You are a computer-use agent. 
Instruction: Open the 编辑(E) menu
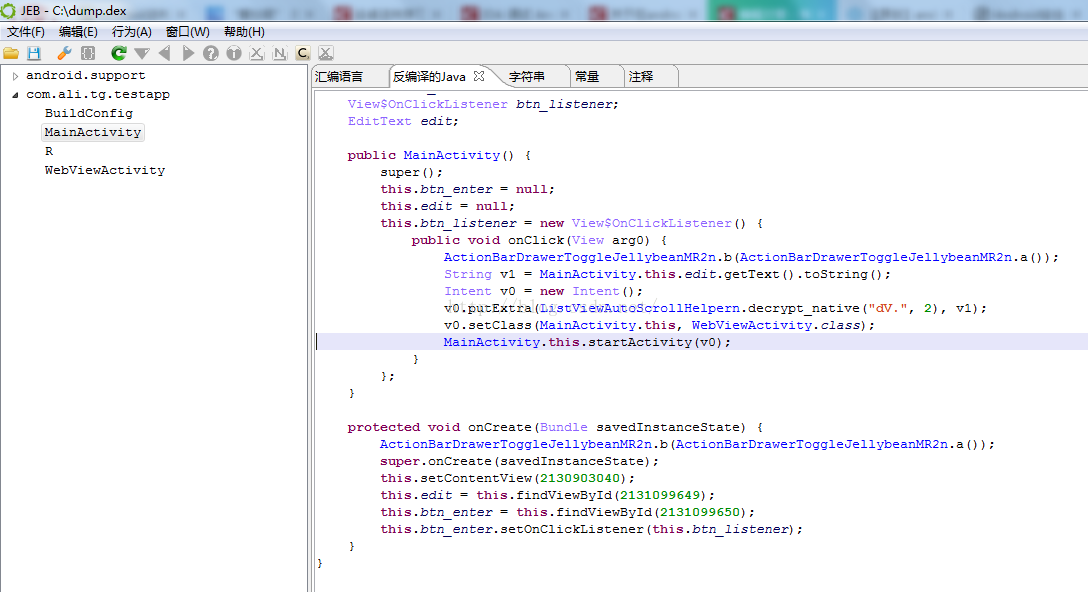click(x=78, y=32)
